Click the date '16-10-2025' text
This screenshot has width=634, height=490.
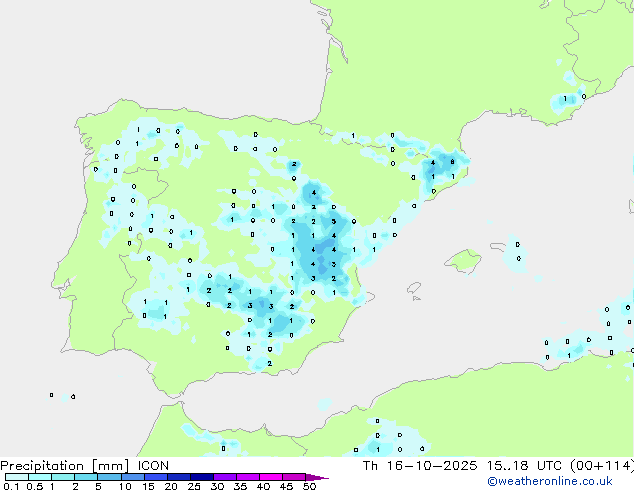(x=431, y=466)
